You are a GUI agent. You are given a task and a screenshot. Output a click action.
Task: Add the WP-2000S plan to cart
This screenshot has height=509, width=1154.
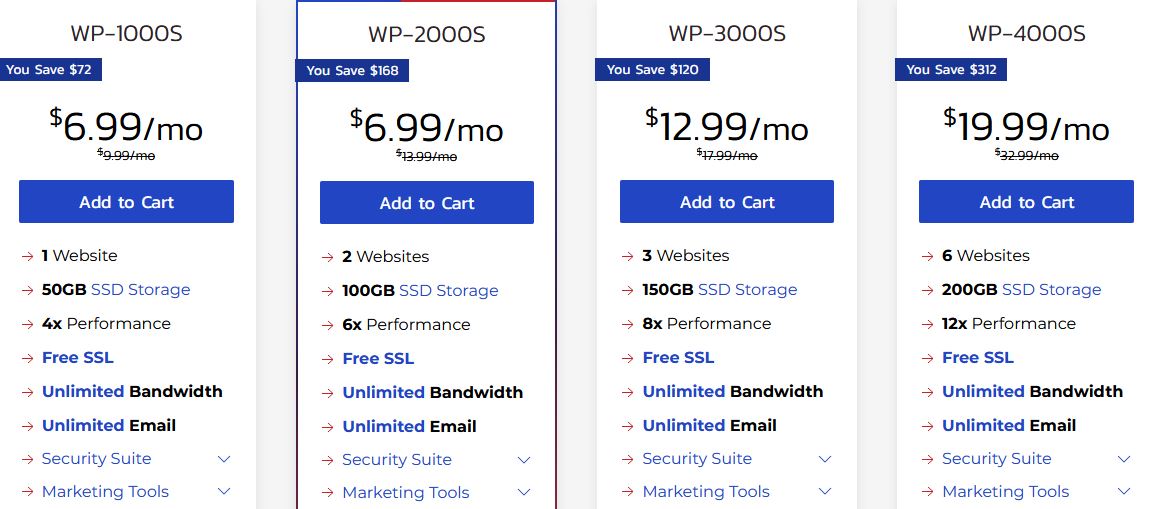(x=427, y=203)
